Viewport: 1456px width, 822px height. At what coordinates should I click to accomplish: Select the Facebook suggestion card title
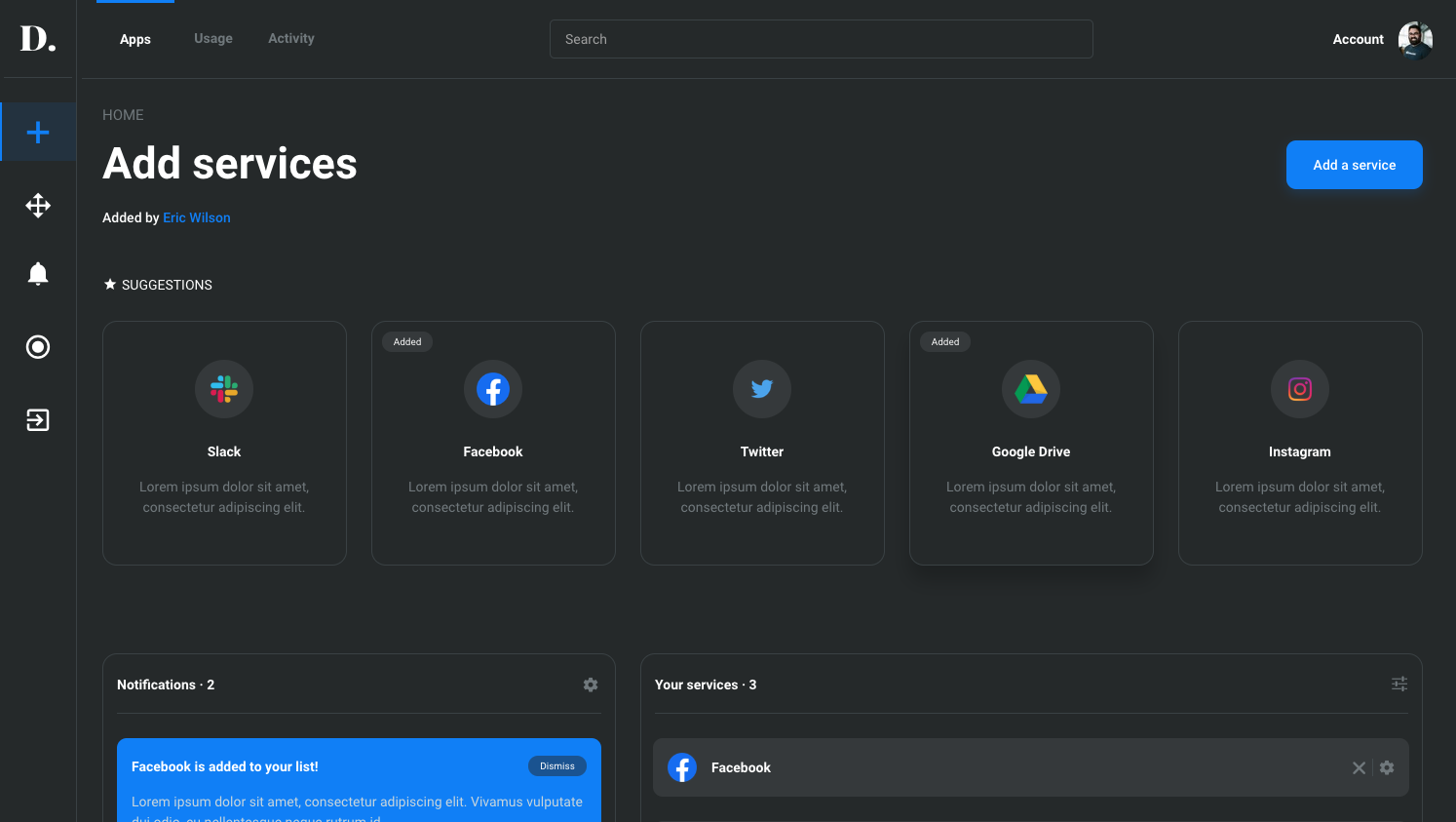pyautogui.click(x=493, y=452)
